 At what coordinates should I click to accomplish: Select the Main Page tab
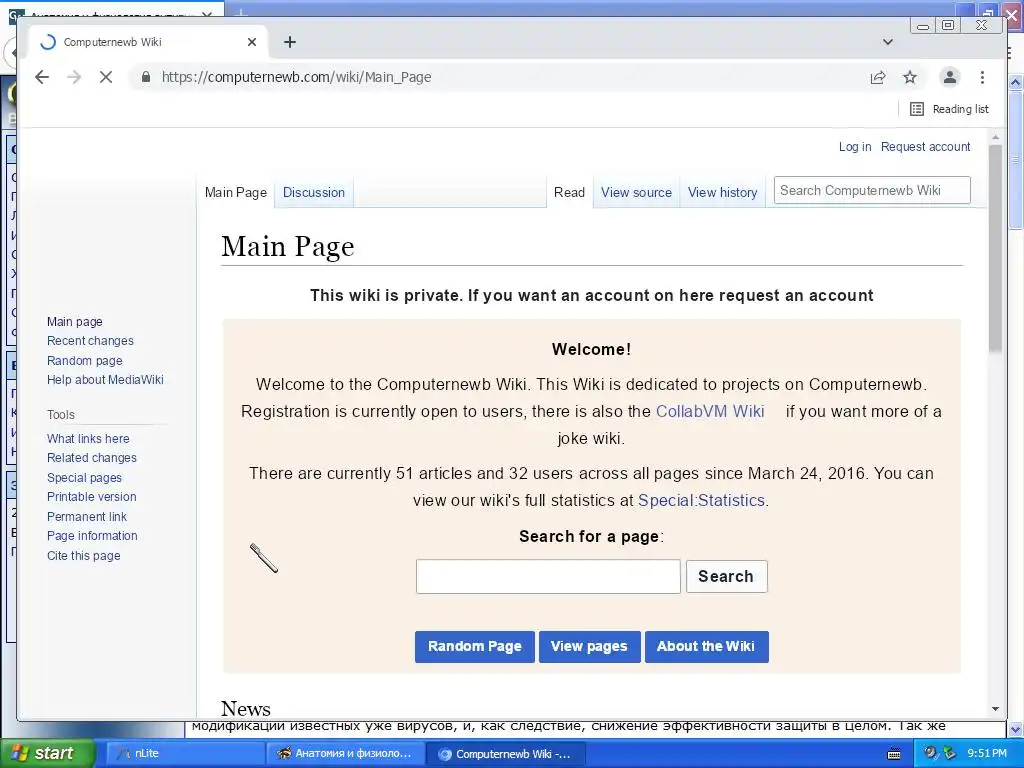(x=236, y=192)
